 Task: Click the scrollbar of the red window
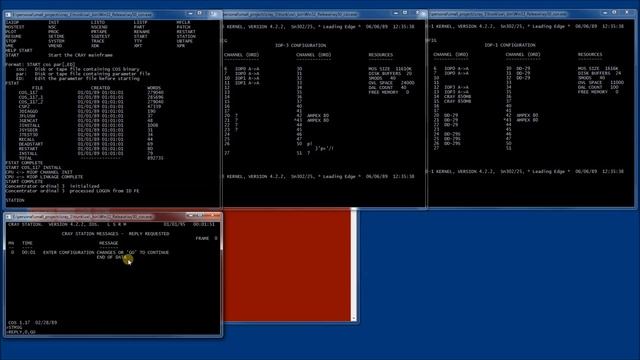(354, 265)
